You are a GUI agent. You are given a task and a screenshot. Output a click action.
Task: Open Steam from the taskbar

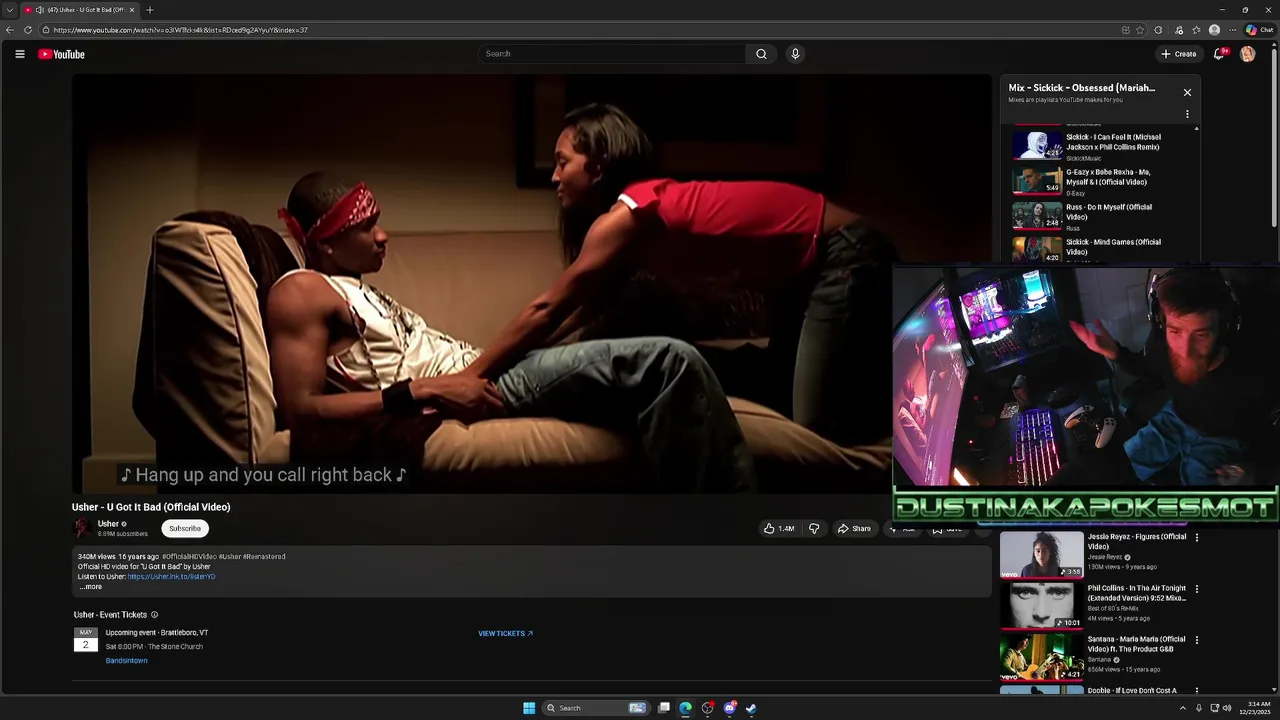751,708
